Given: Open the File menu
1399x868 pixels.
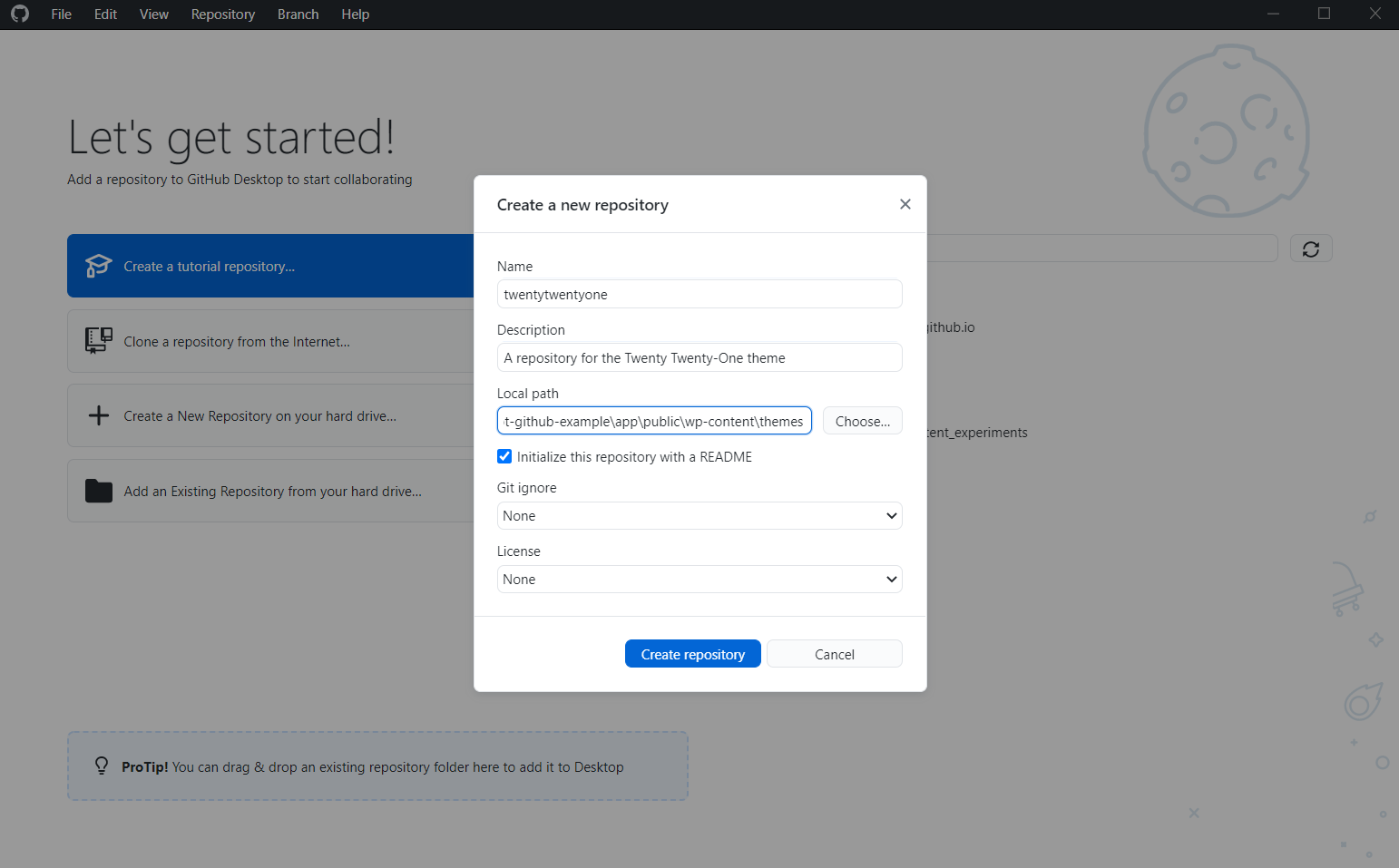Looking at the screenshot, I should (x=61, y=15).
